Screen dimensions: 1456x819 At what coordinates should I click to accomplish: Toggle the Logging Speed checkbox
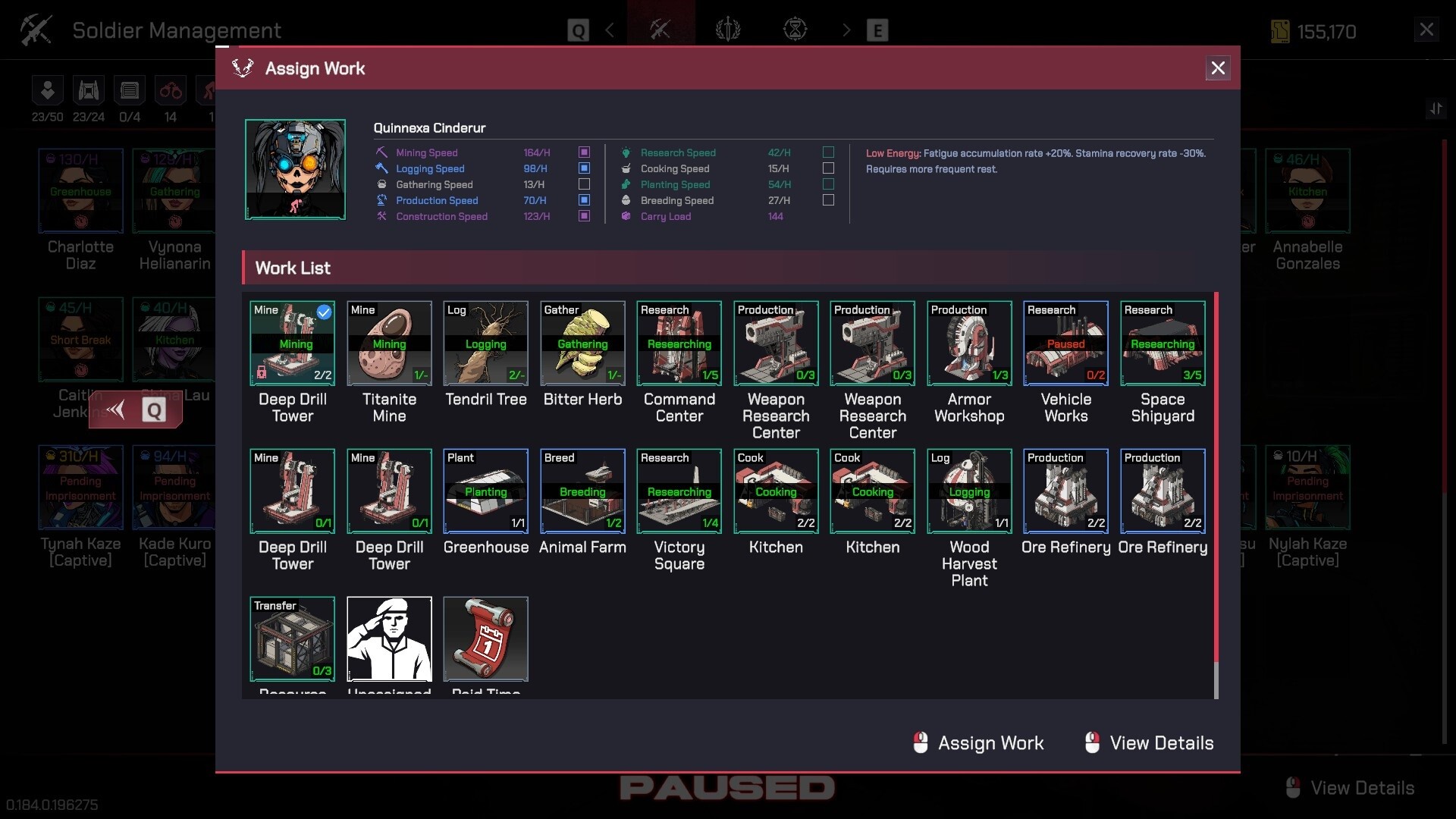pyautogui.click(x=584, y=168)
